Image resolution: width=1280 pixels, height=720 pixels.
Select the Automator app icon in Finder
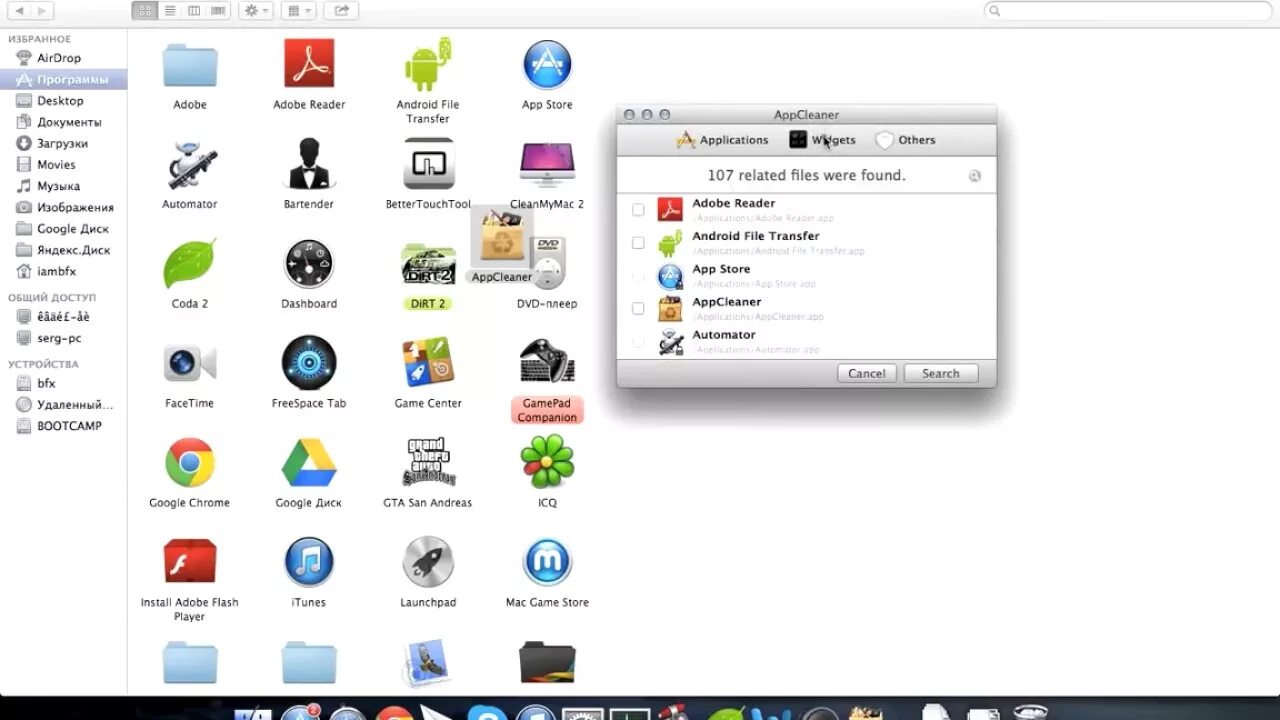(190, 164)
